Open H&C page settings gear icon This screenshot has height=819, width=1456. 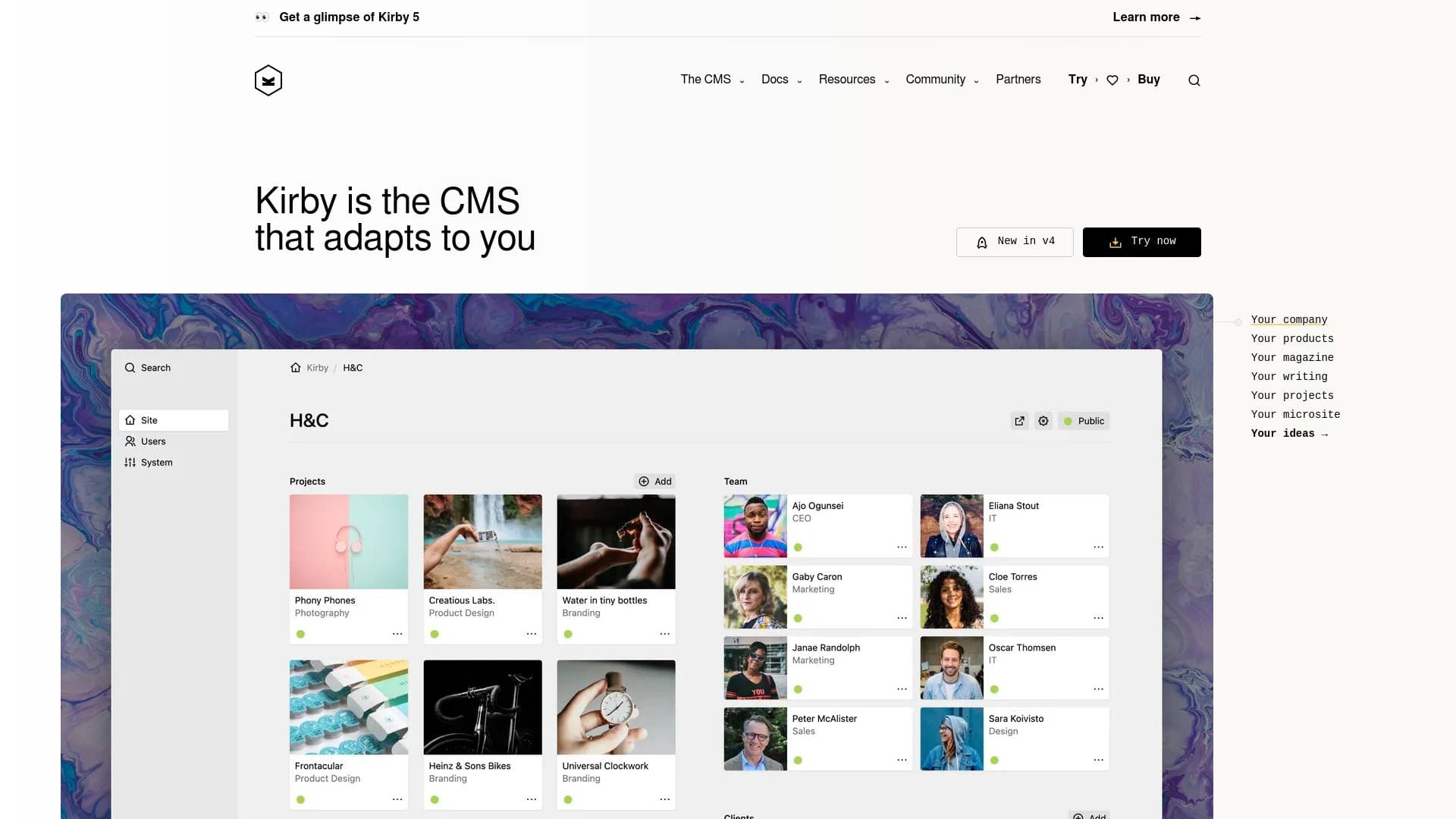click(x=1043, y=421)
